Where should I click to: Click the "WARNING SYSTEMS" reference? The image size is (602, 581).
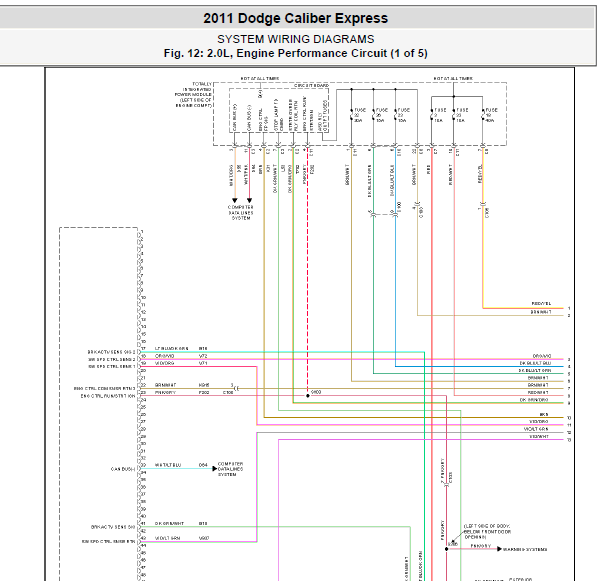[525, 550]
